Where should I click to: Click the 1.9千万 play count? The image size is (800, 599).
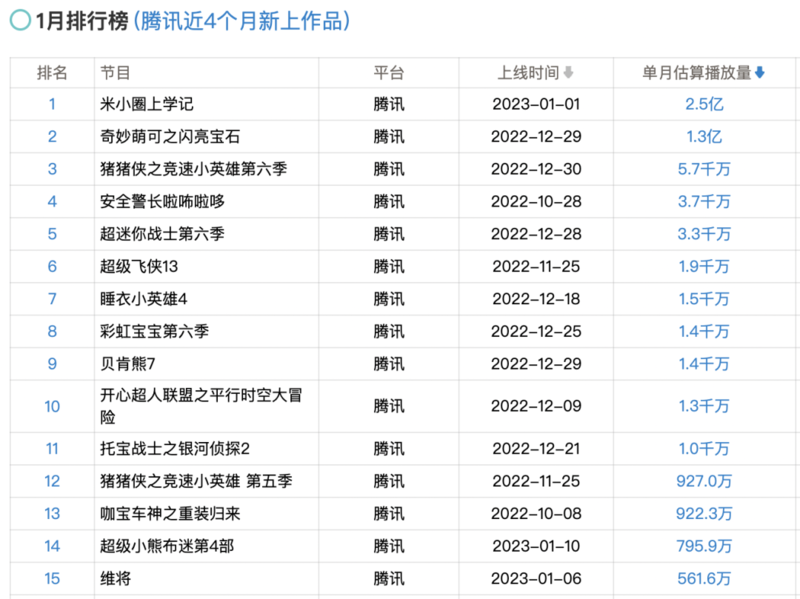coord(704,266)
